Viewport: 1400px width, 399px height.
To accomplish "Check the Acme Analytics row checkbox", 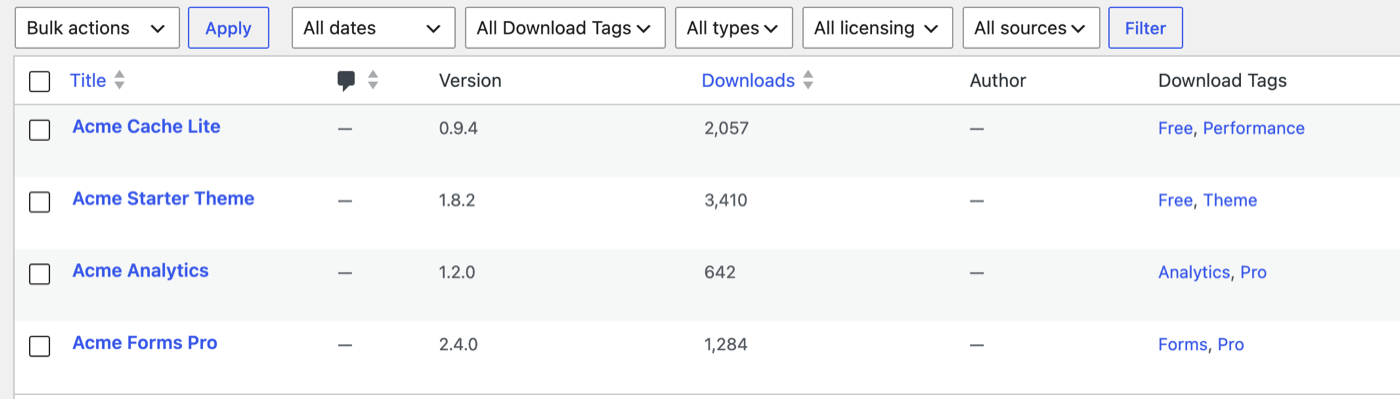I will [x=39, y=274].
